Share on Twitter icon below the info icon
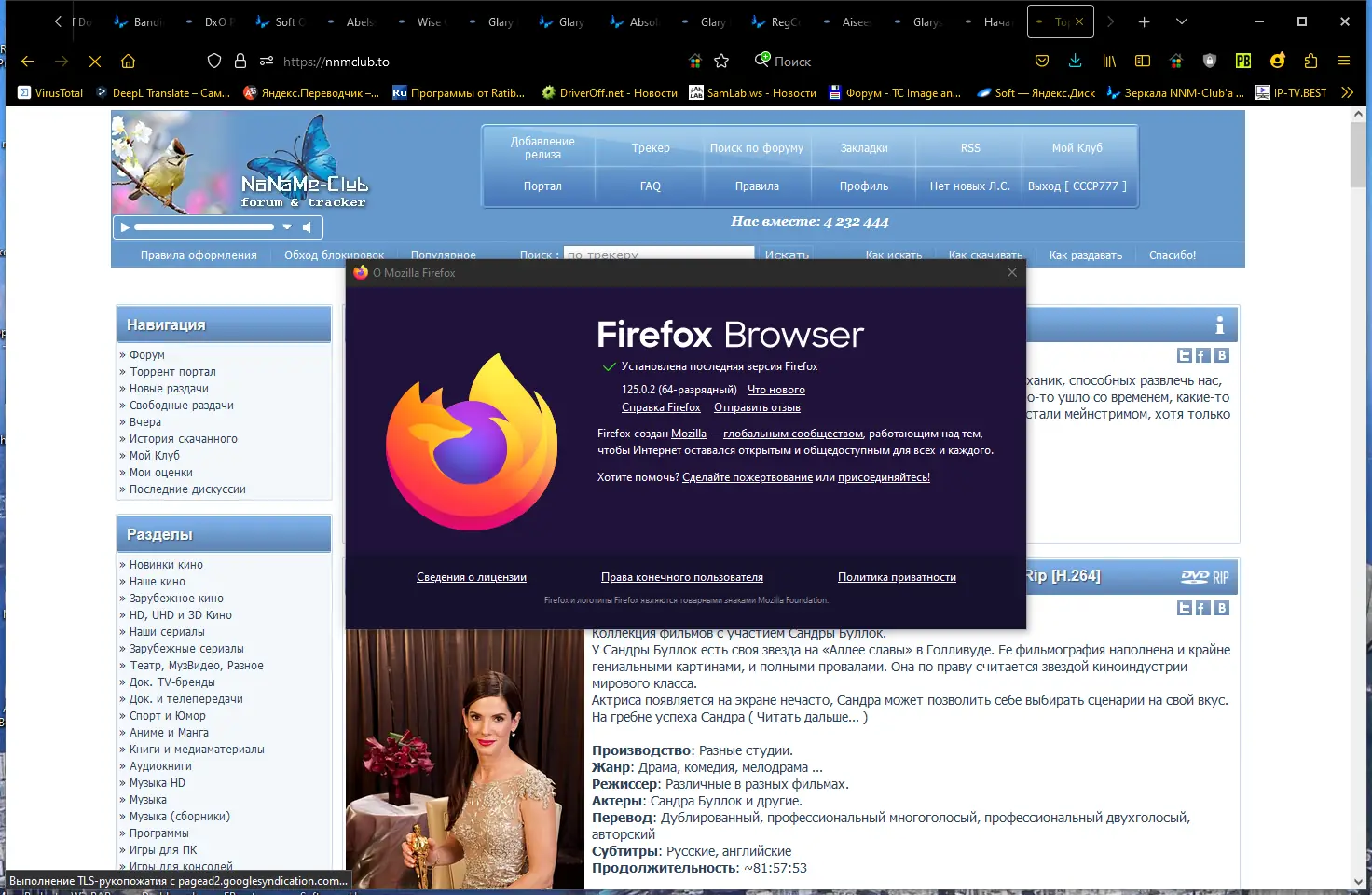The width and height of the screenshot is (1372, 895). (x=1185, y=355)
